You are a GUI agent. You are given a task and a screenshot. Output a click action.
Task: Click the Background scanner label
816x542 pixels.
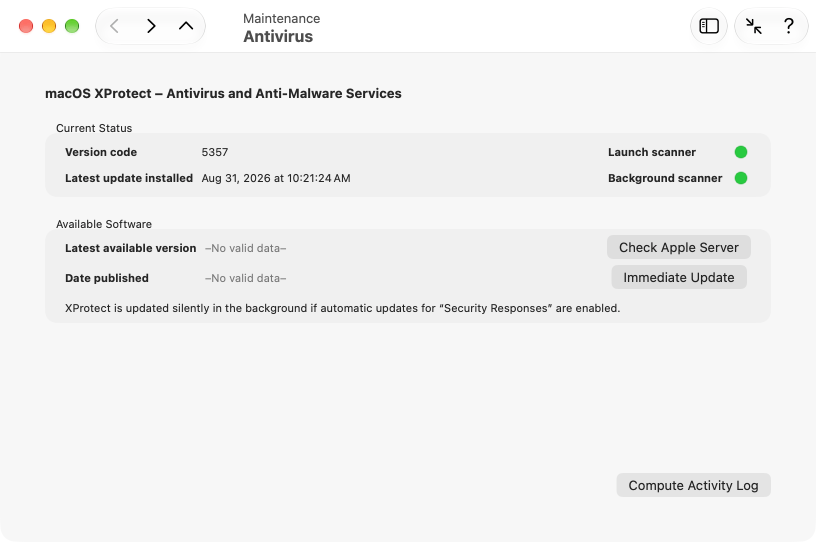coord(665,178)
